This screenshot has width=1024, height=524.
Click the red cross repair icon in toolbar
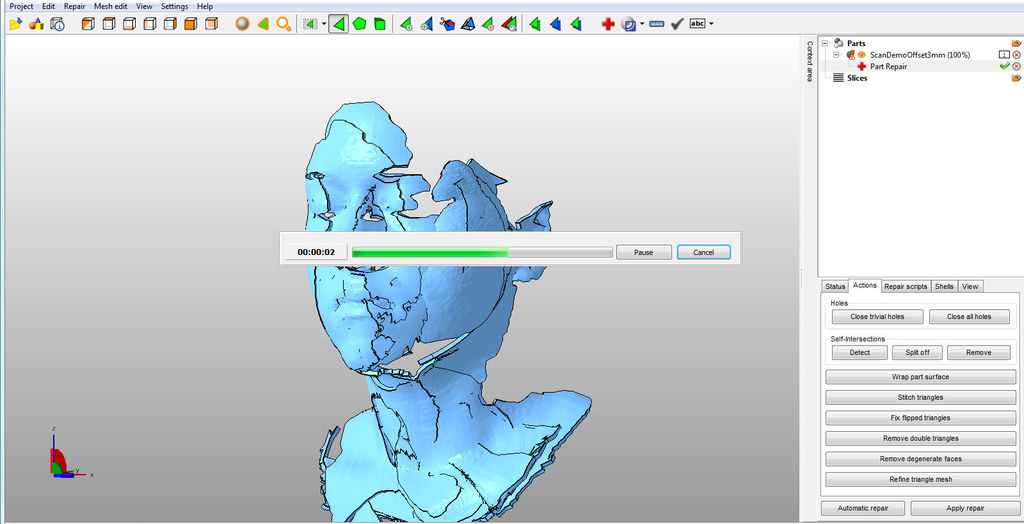tap(608, 24)
